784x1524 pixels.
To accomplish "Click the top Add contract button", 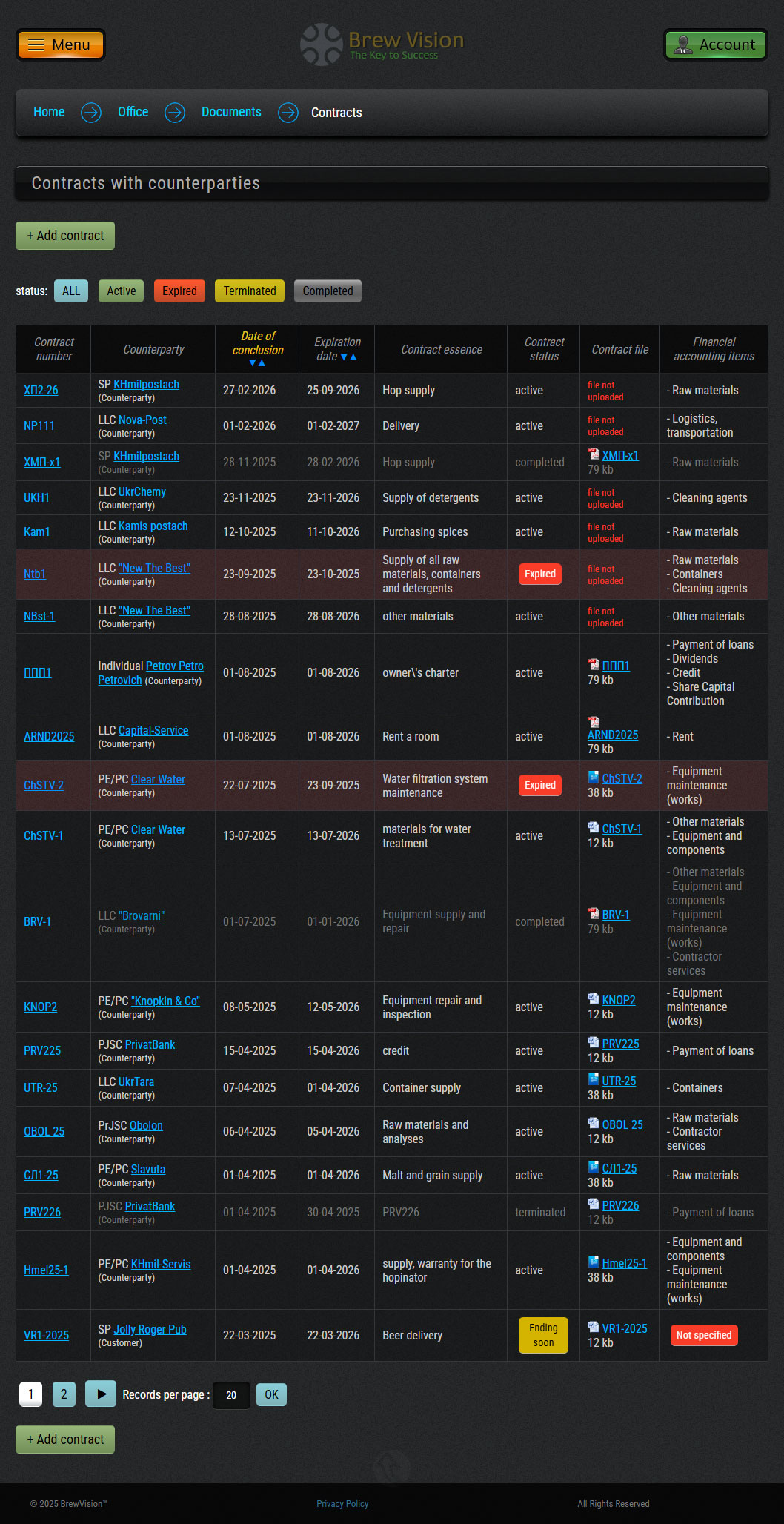I will pyautogui.click(x=65, y=236).
